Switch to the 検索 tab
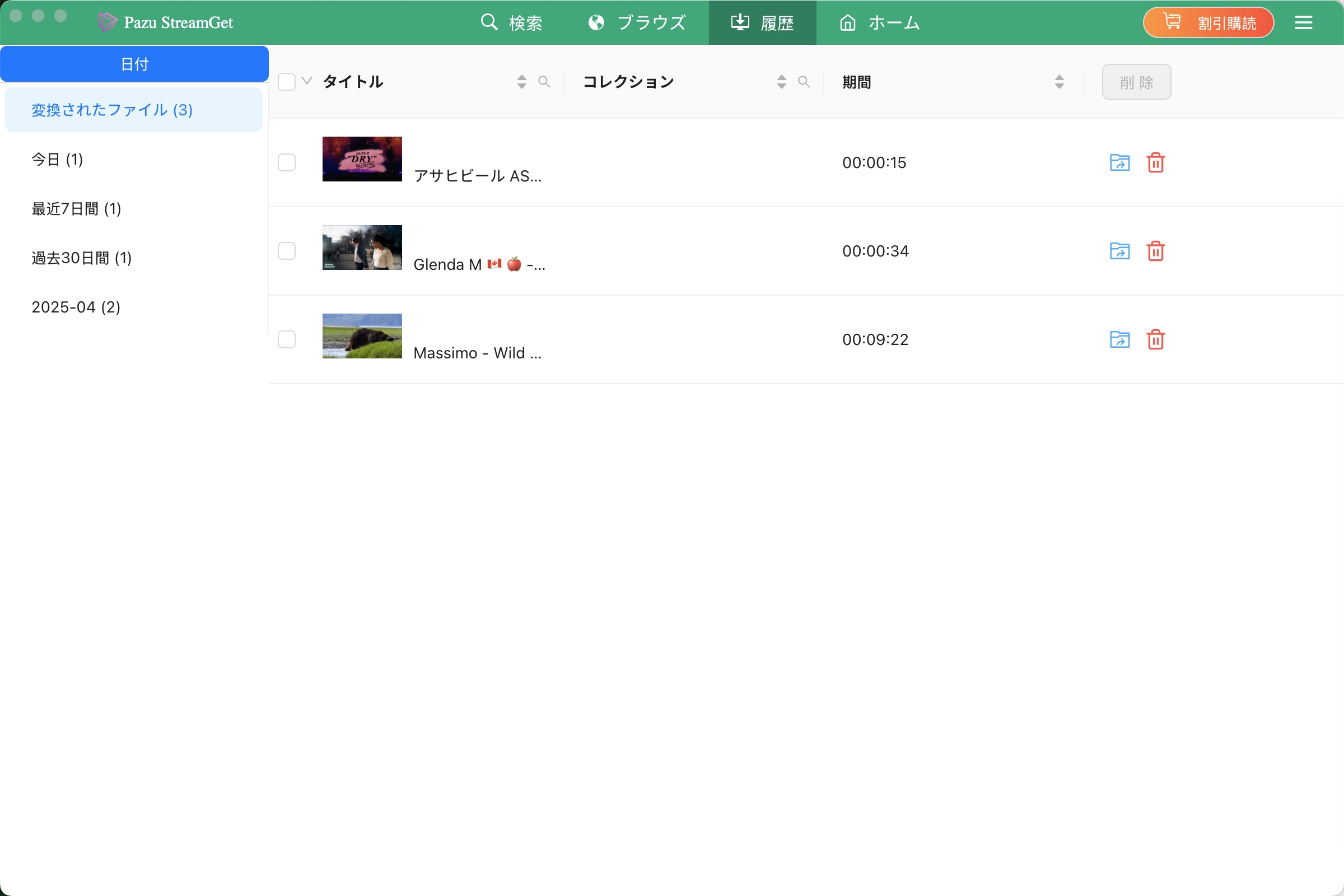Image resolution: width=1344 pixels, height=896 pixels. 511,23
